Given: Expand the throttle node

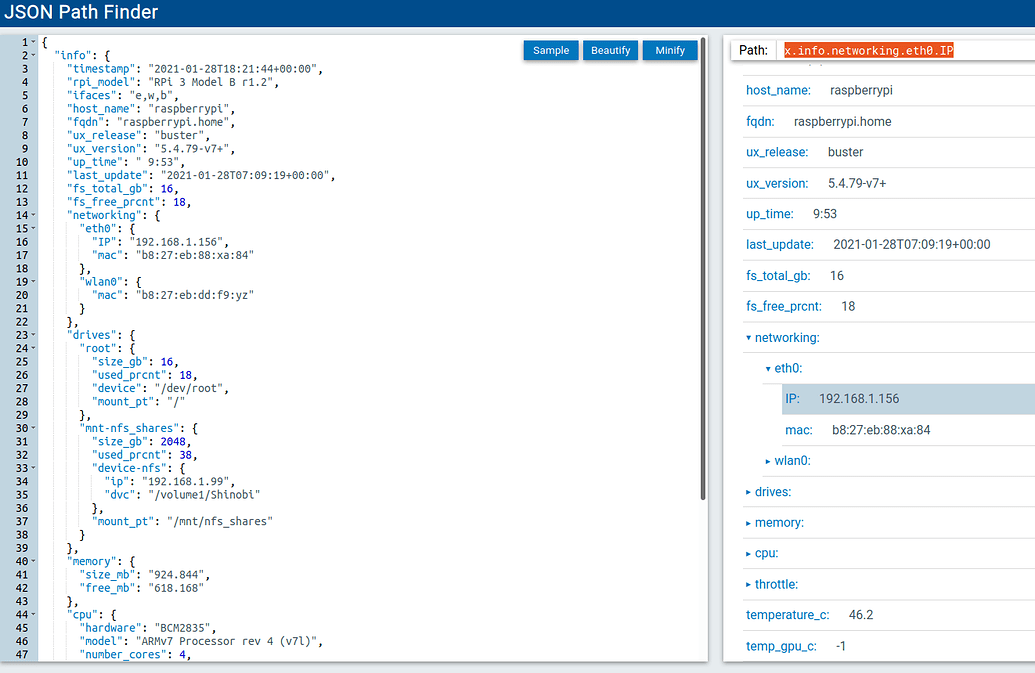Looking at the screenshot, I should pyautogui.click(x=748, y=584).
